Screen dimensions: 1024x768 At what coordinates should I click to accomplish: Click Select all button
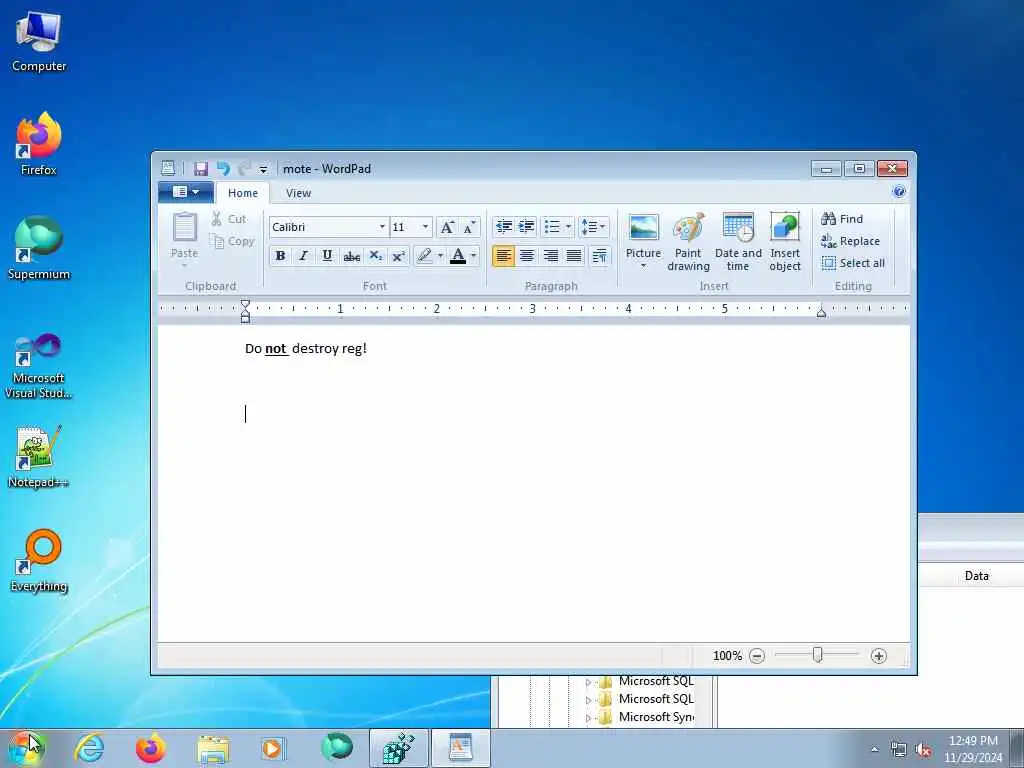[853, 263]
